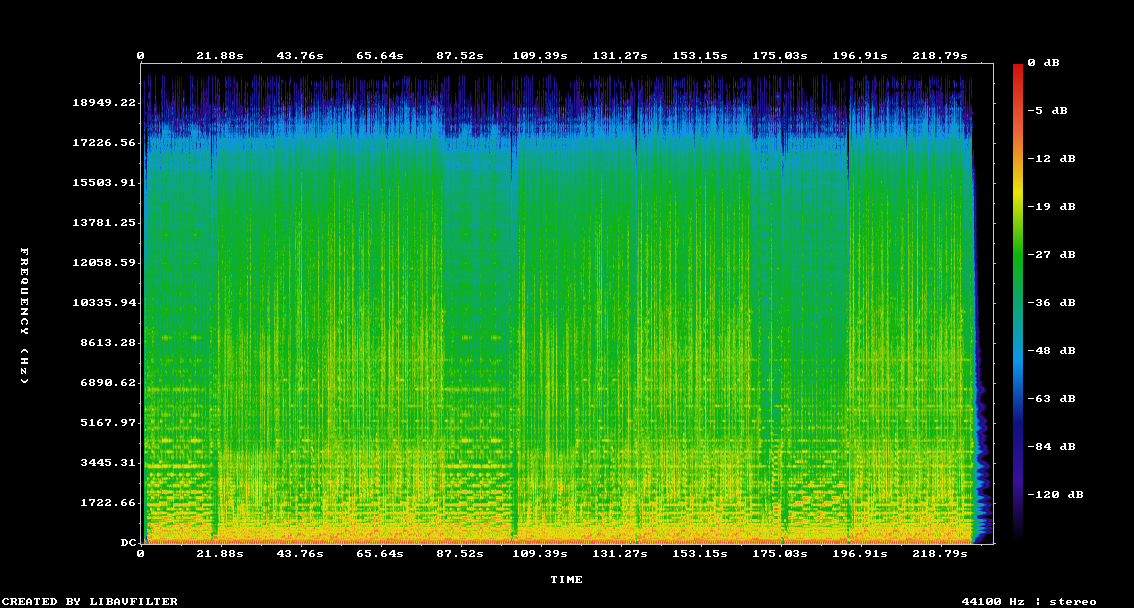Select the -48 dB legend label
The height and width of the screenshot is (608, 1134).
click(1054, 350)
